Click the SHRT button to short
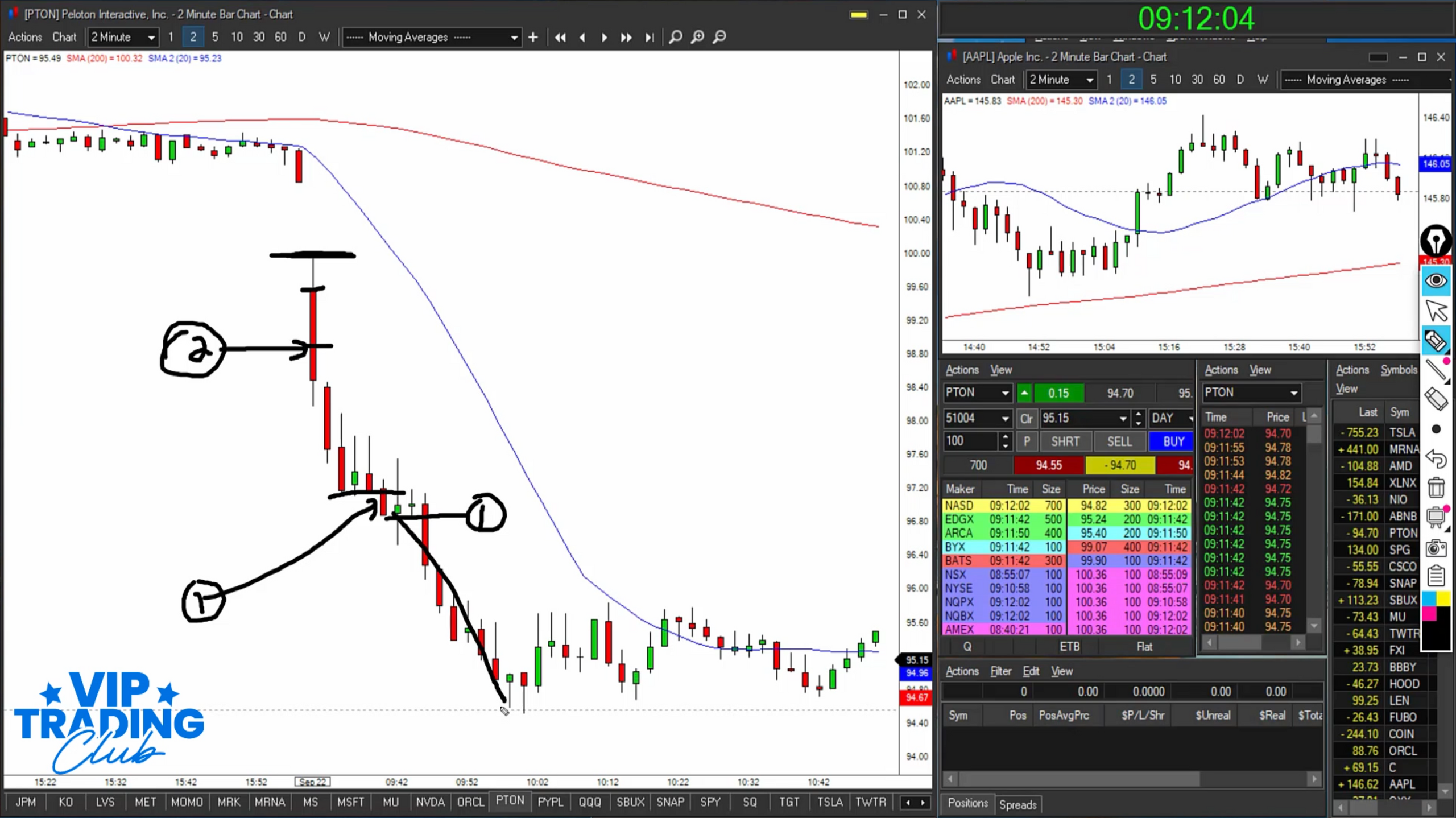This screenshot has width=1456, height=818. coord(1065,441)
